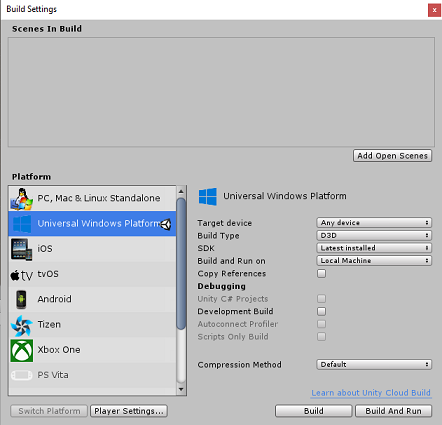Select the PS Vita platform label
442x425 pixels.
point(53,375)
